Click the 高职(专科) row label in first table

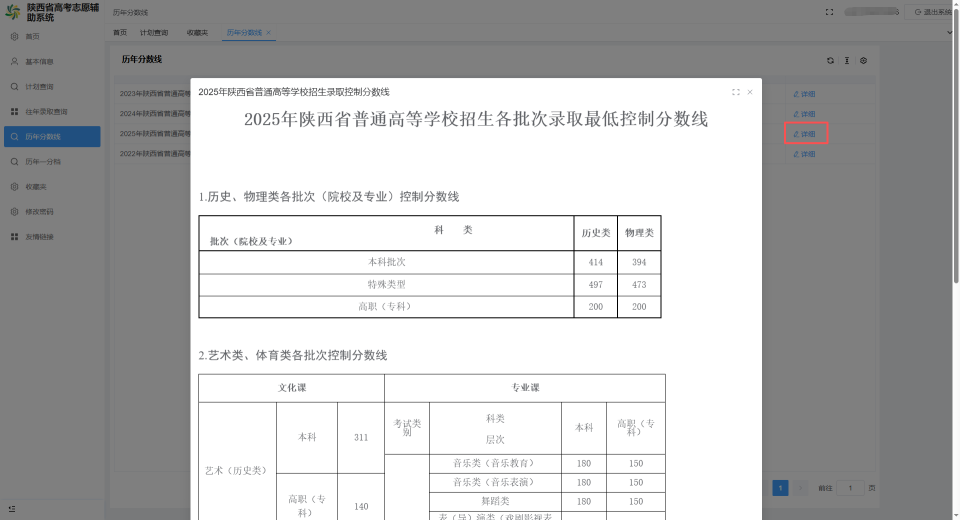coord(386,307)
